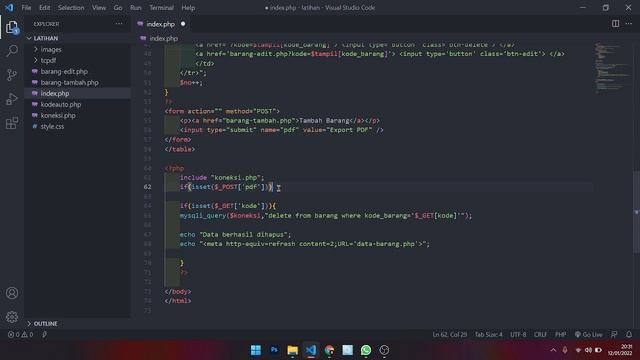This screenshot has height=360, width=640.
Task: Open the Accounts icon in activity bar
Action: (12, 293)
